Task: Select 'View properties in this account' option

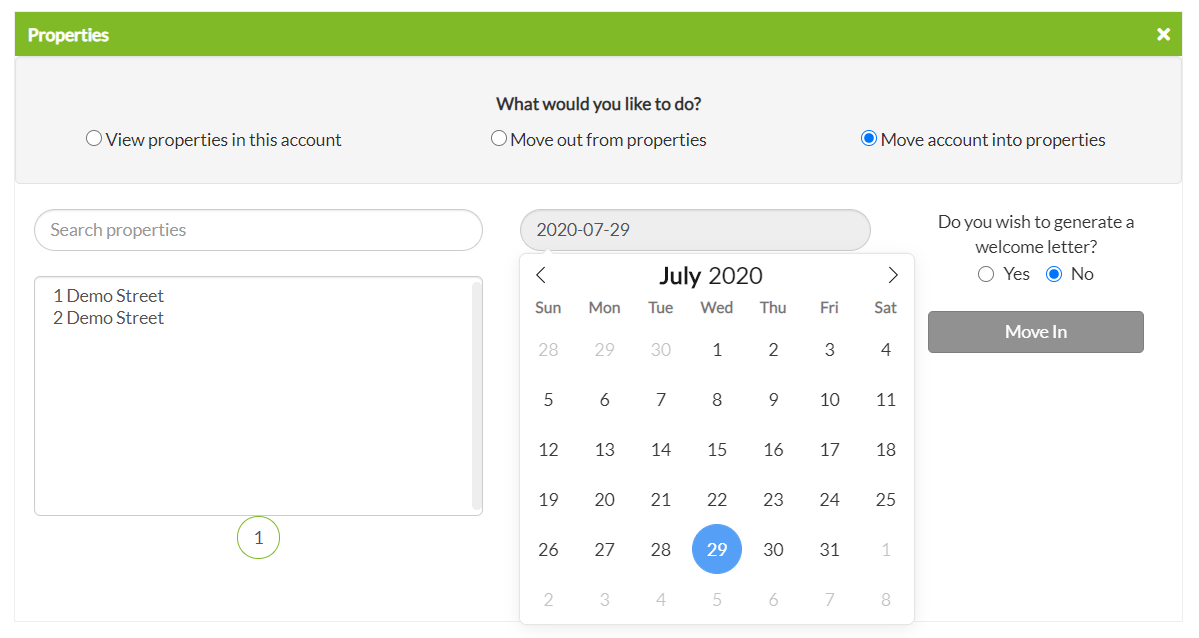Action: pyautogui.click(x=94, y=139)
